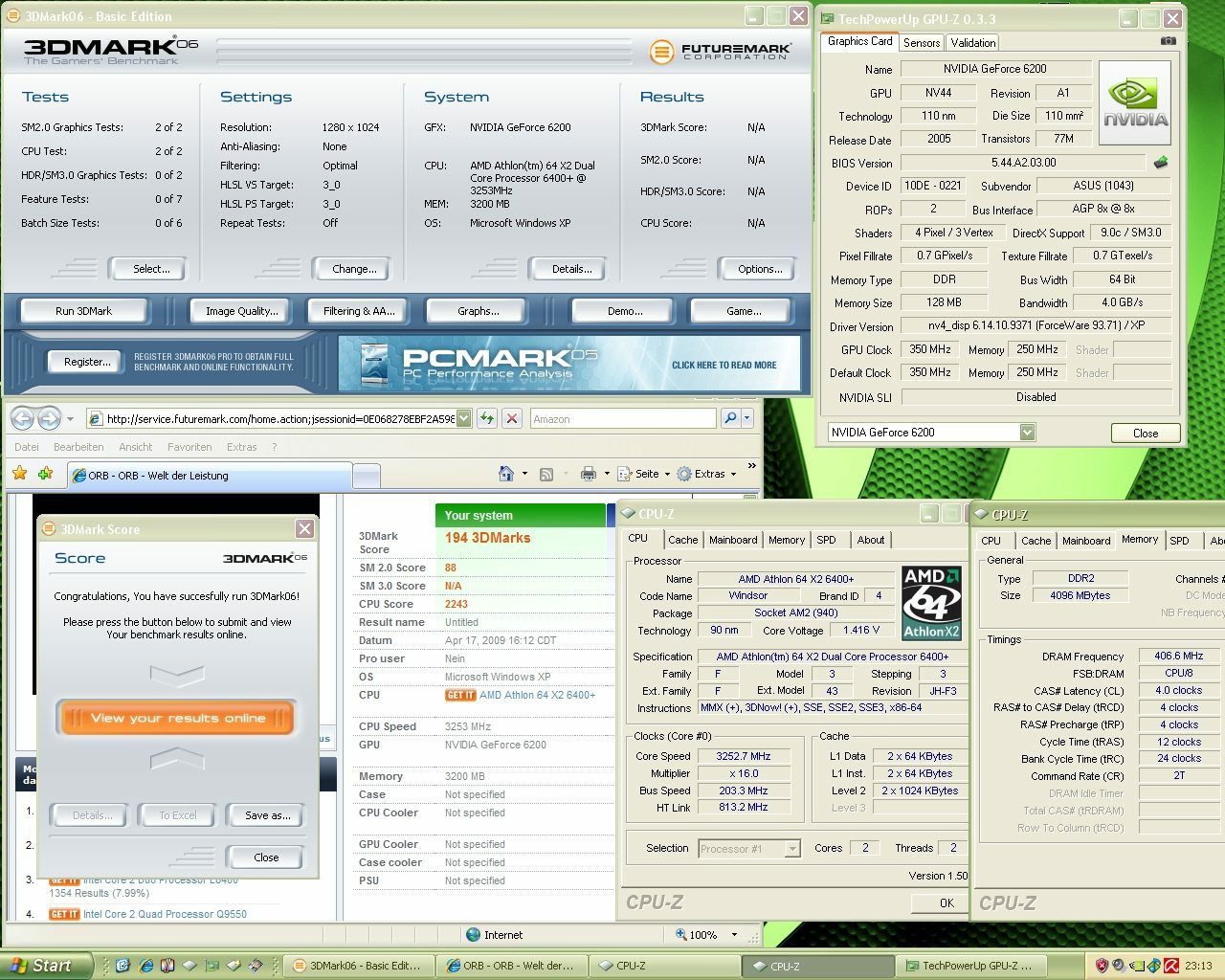Switch to TechPowerUp GPU-Z taskbar button

(969, 966)
